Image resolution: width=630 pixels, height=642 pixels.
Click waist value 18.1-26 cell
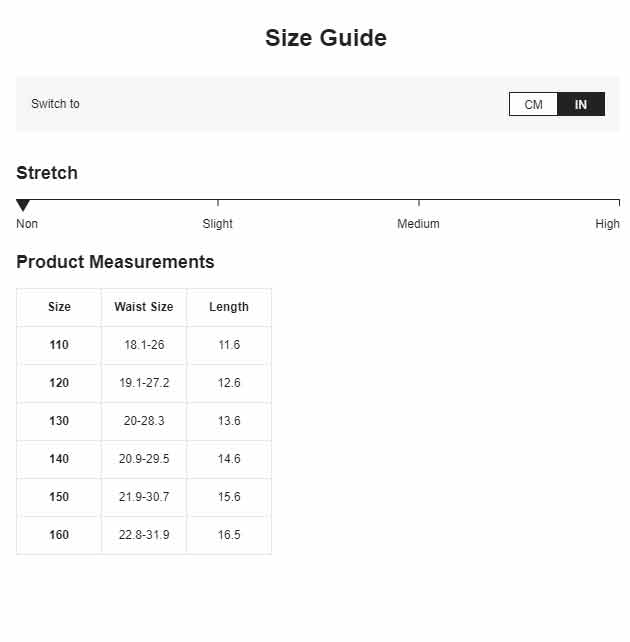click(x=144, y=345)
